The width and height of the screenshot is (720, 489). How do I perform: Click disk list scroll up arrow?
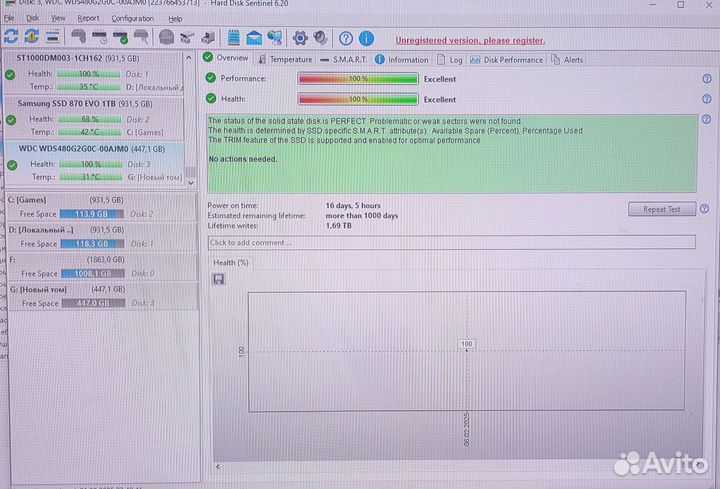click(189, 58)
